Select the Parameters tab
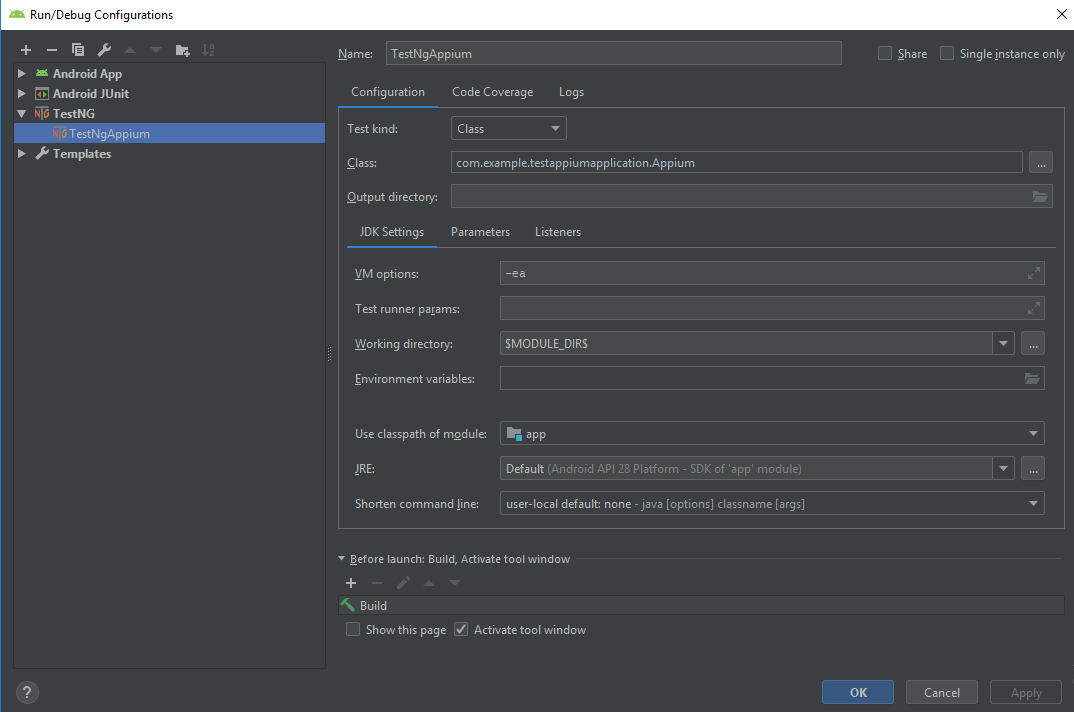This screenshot has width=1074, height=712. [x=480, y=232]
